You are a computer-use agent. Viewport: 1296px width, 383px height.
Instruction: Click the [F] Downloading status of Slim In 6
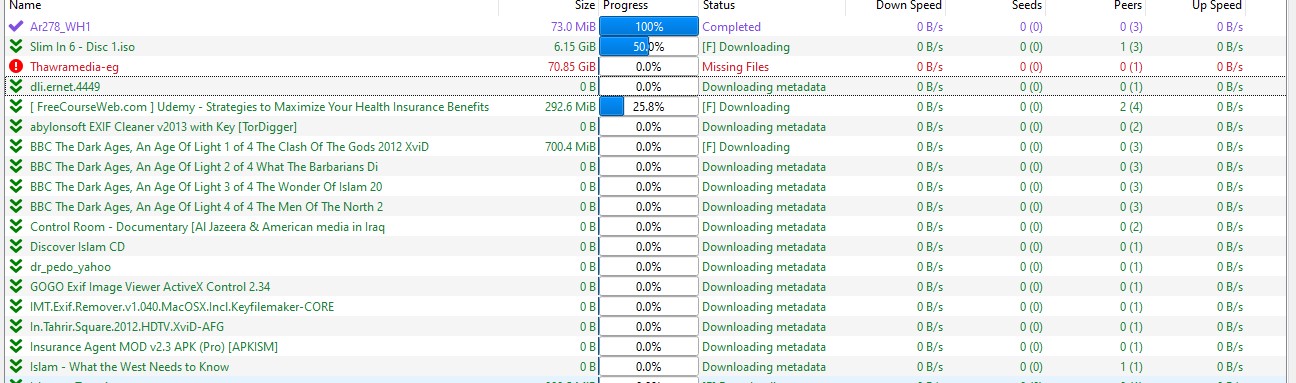[745, 46]
